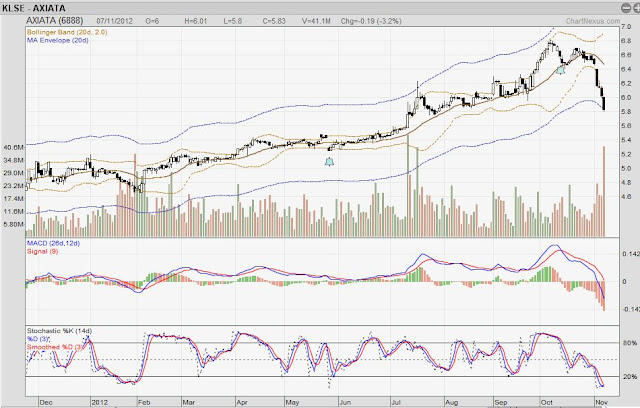Click the 29.0M volume axis label
Viewport: 640px width, 408px height.
coord(13,173)
